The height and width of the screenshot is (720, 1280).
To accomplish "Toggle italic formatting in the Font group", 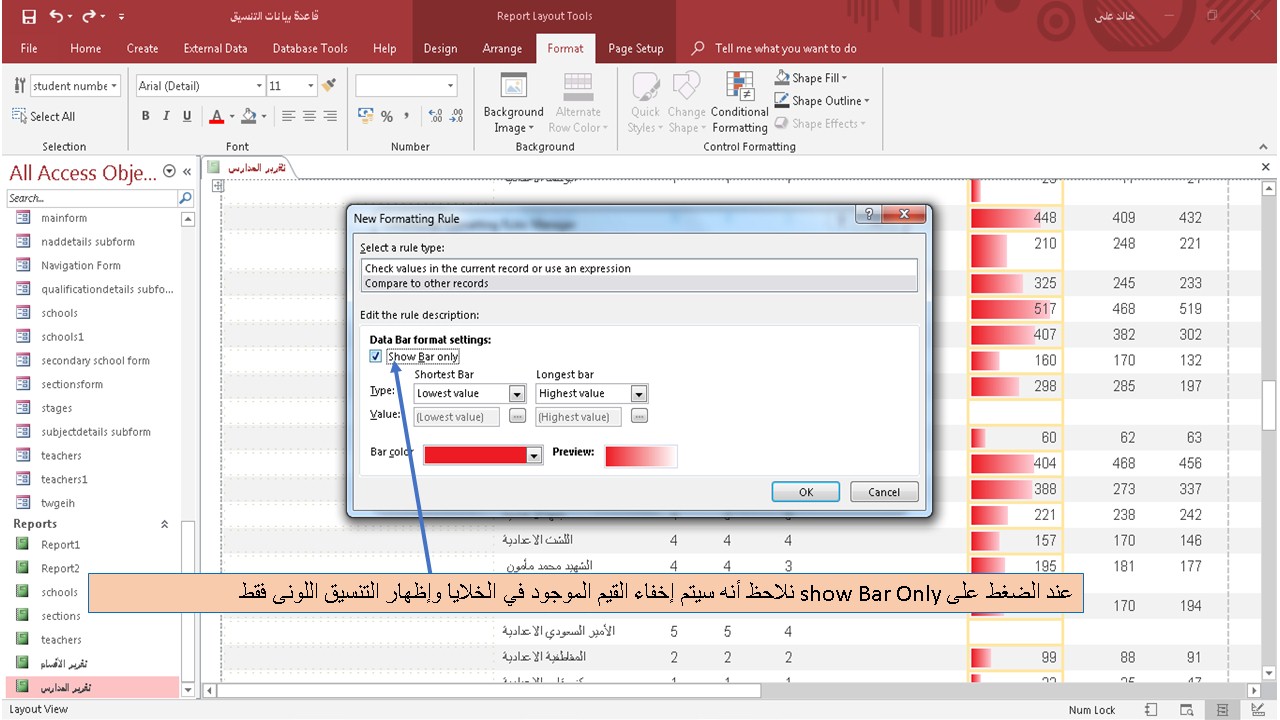I will [x=166, y=116].
